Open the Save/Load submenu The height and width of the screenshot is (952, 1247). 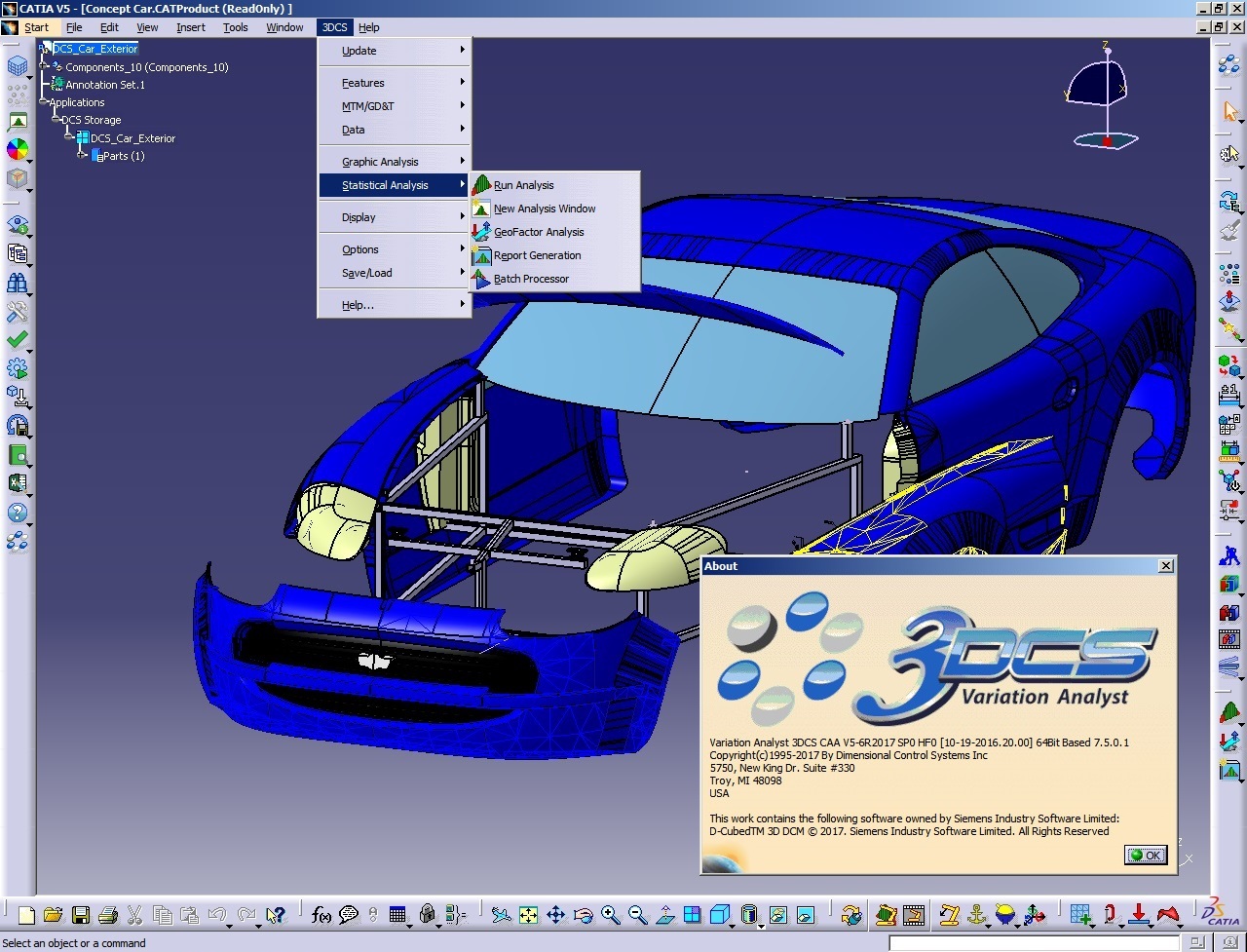click(395, 273)
